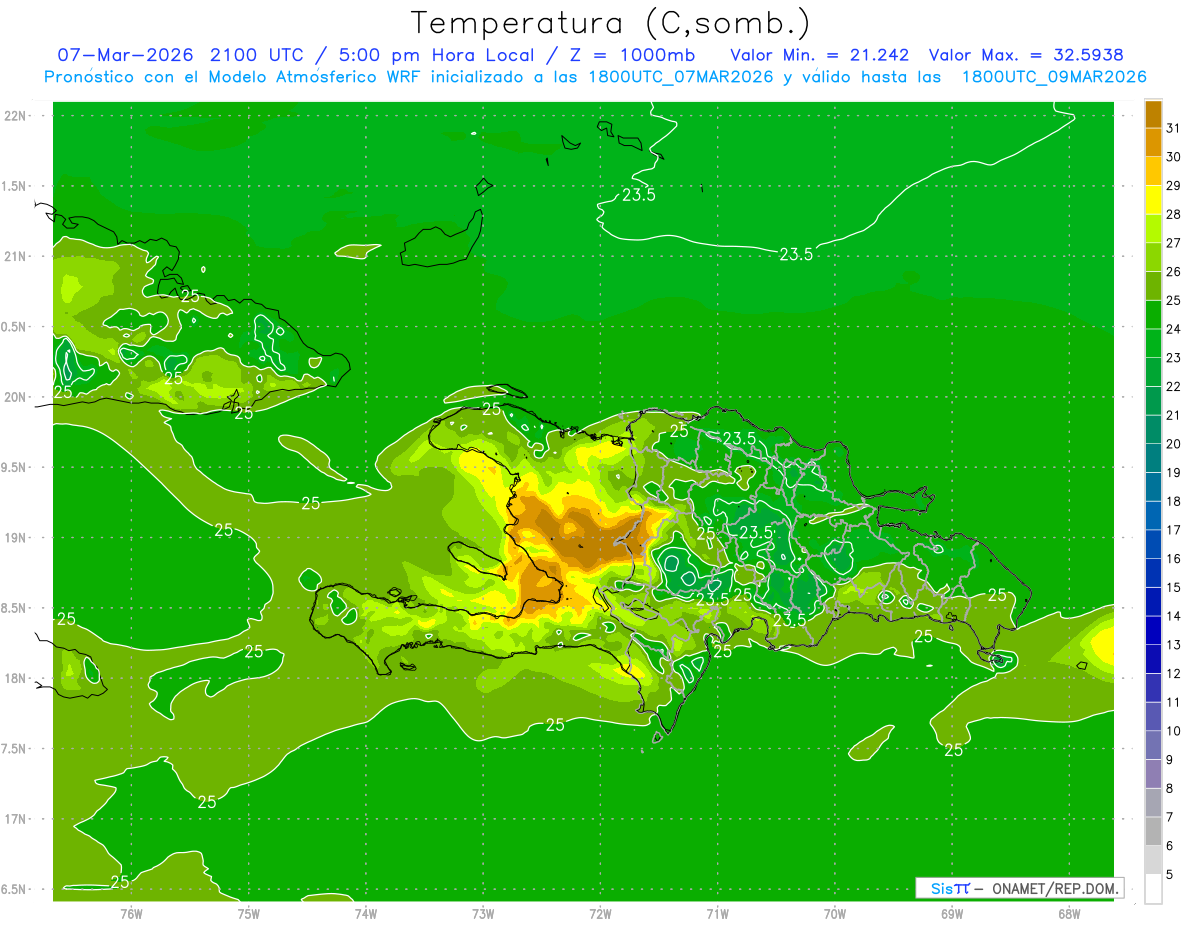Click the "70W" longitude axis label

(x=834, y=914)
